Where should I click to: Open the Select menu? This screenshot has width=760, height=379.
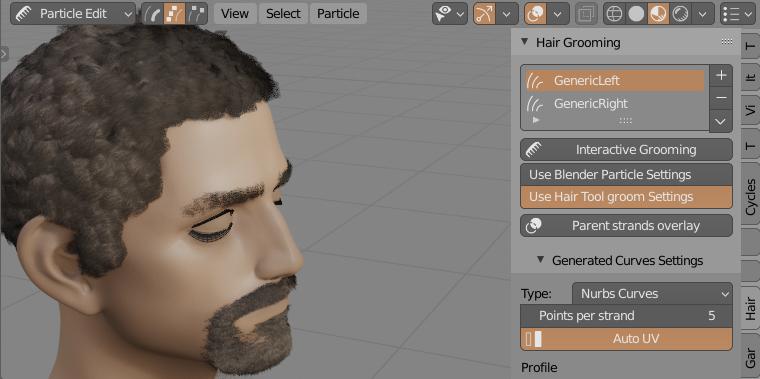[283, 14]
